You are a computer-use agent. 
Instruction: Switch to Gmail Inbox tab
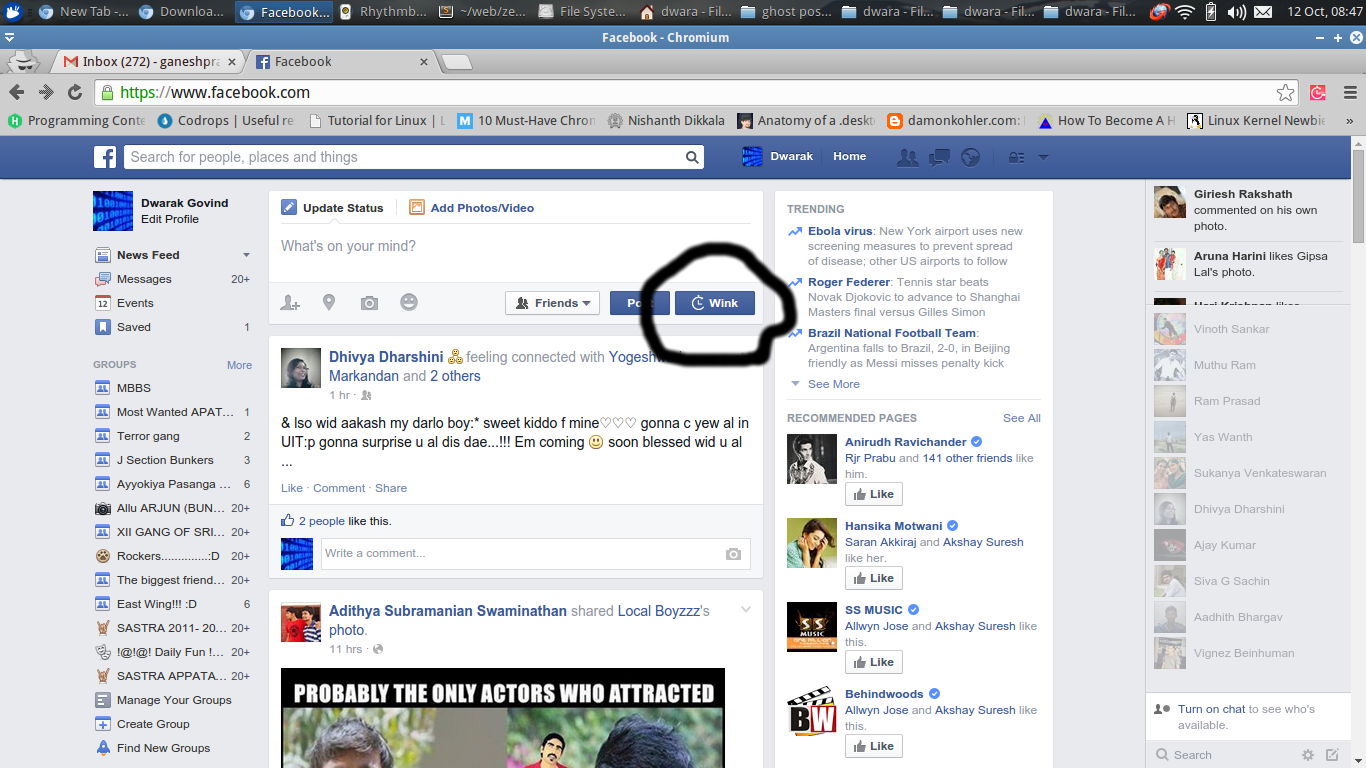[150, 61]
